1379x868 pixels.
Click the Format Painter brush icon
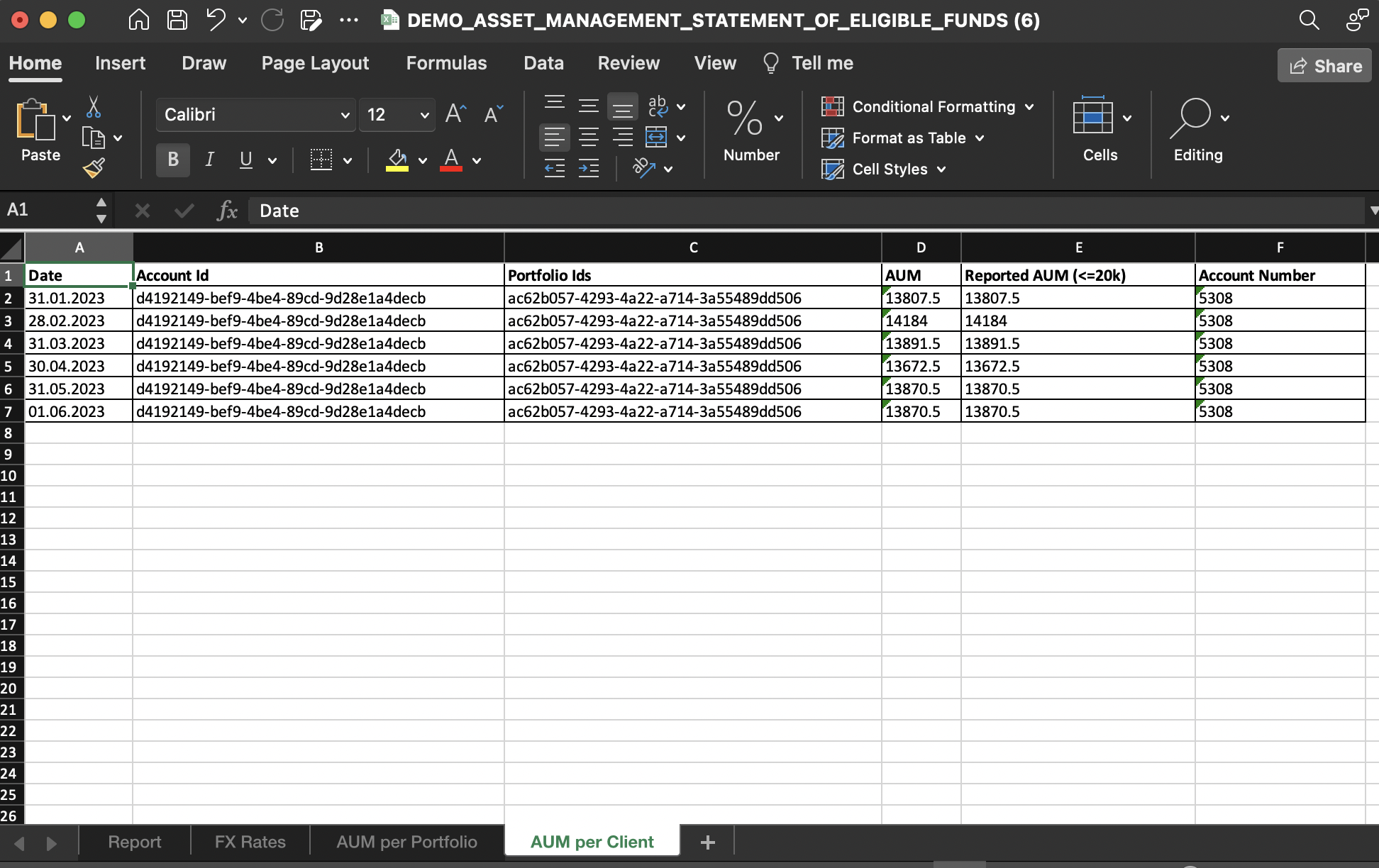(x=94, y=168)
